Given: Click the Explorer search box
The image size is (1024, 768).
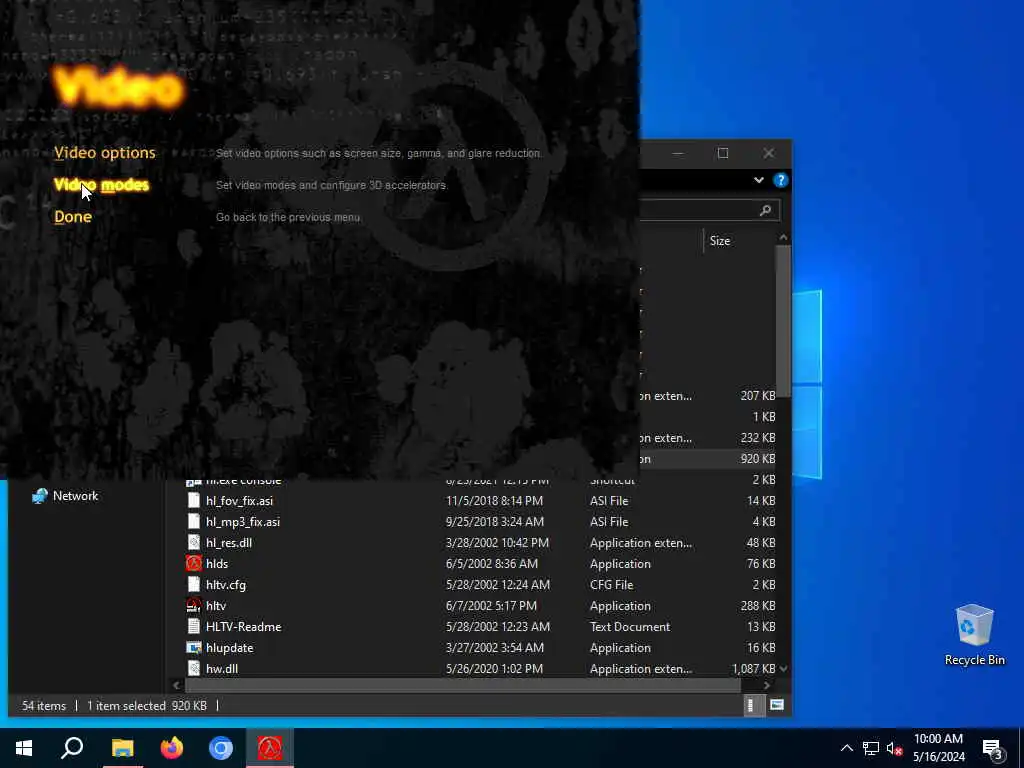Looking at the screenshot, I should click(709, 210).
